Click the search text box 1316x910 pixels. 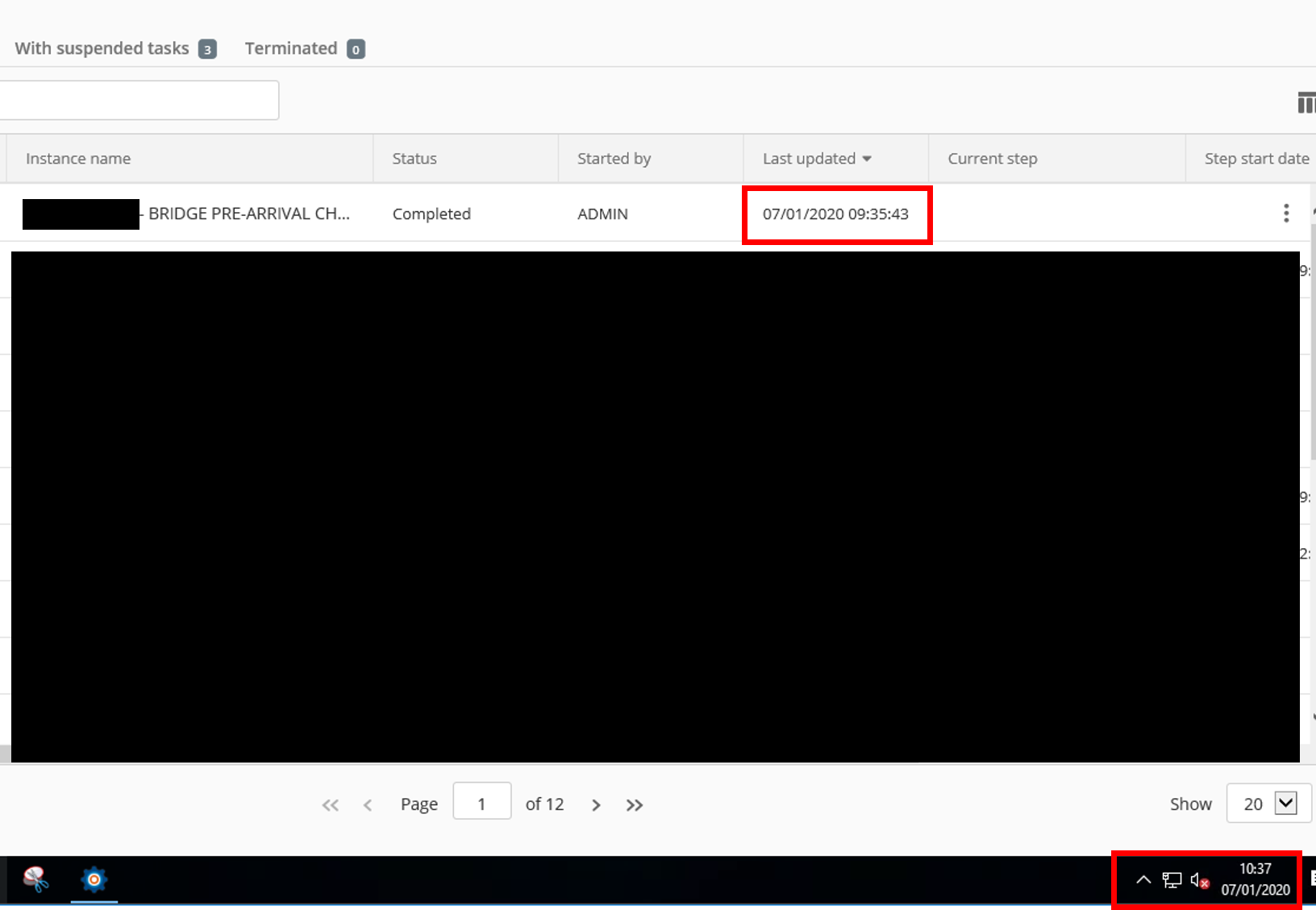pos(139,101)
